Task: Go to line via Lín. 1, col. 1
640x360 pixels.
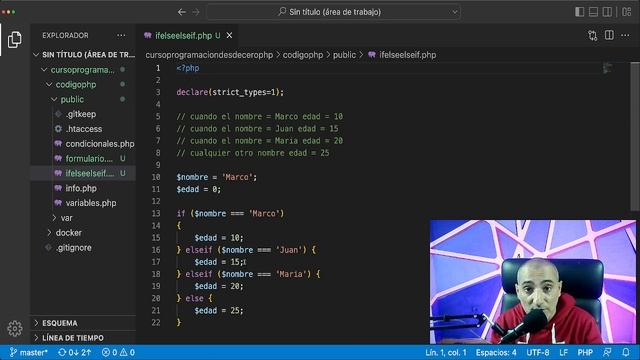Action: [446, 352]
